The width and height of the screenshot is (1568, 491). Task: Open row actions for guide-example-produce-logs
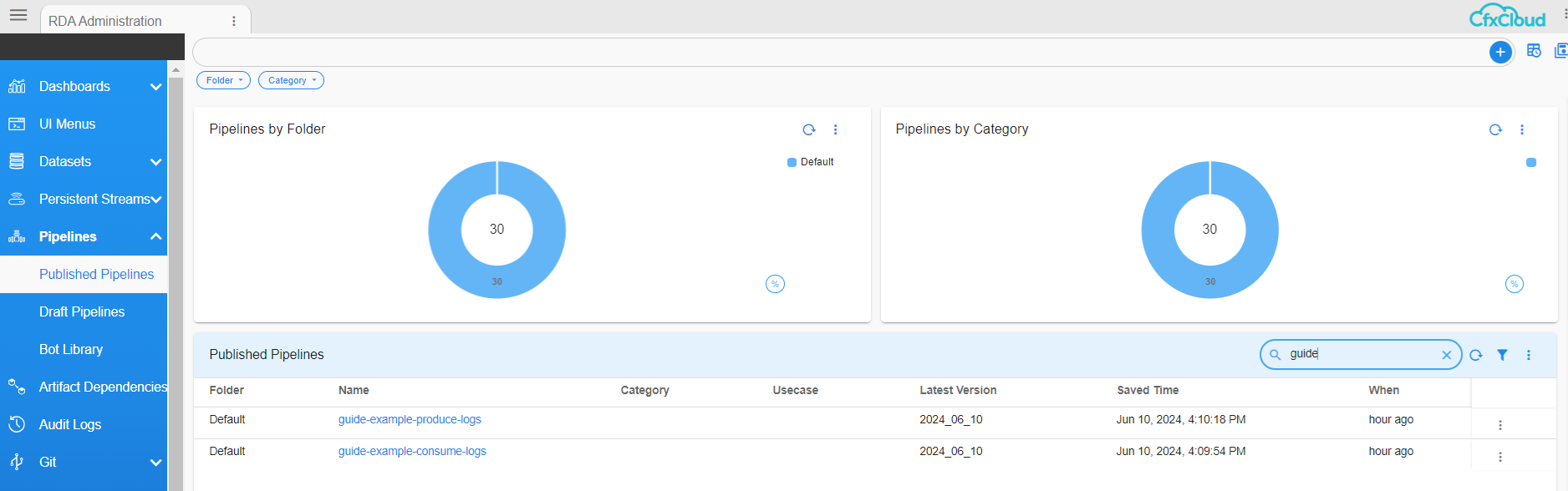coord(1499,425)
